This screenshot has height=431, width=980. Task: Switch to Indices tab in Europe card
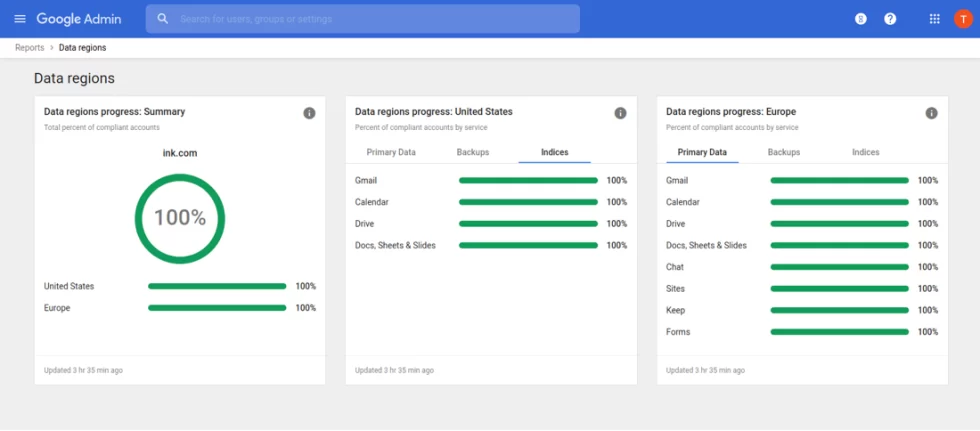point(865,152)
